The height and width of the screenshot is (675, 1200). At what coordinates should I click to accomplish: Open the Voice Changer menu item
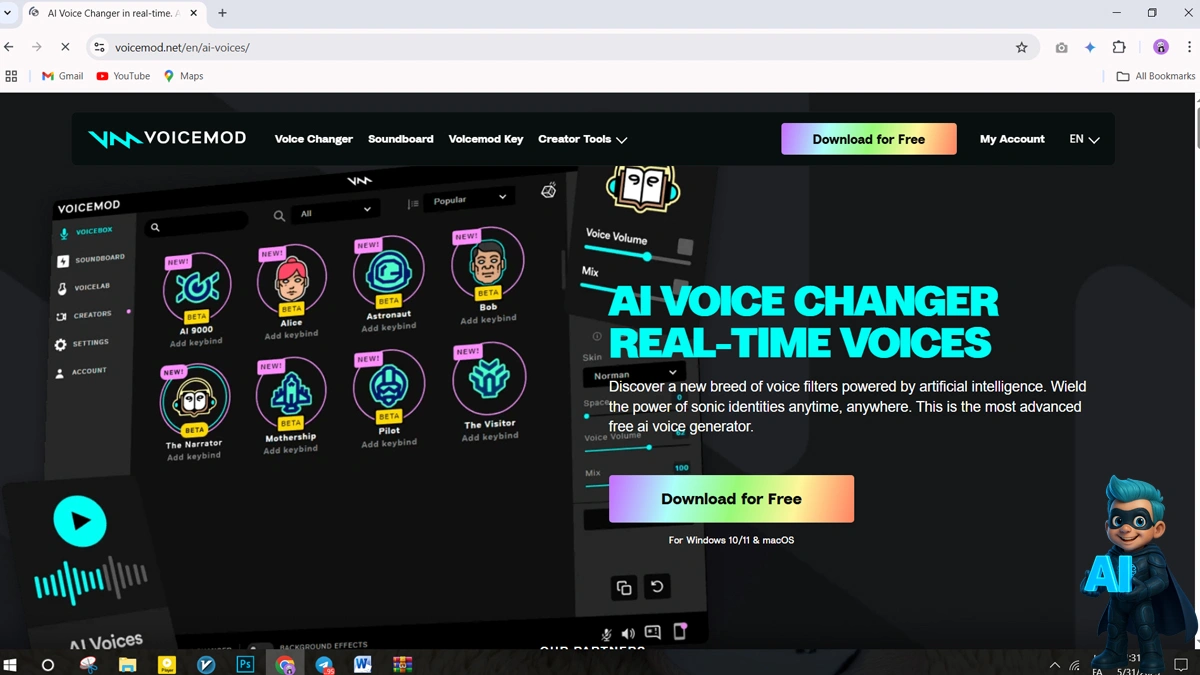314,139
